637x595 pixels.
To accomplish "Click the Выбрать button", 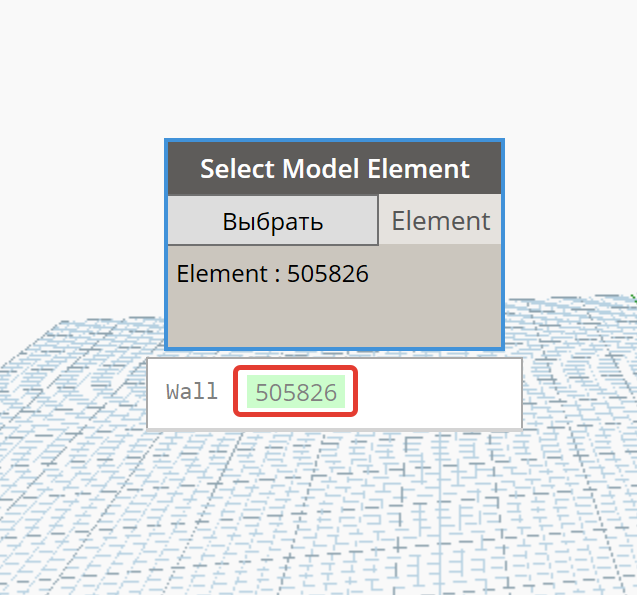I will pos(273,221).
